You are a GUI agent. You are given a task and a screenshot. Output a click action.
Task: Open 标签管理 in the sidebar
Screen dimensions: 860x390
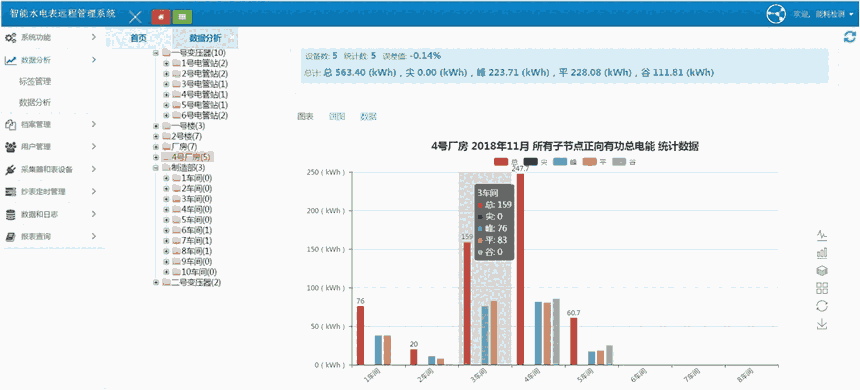pos(35,81)
